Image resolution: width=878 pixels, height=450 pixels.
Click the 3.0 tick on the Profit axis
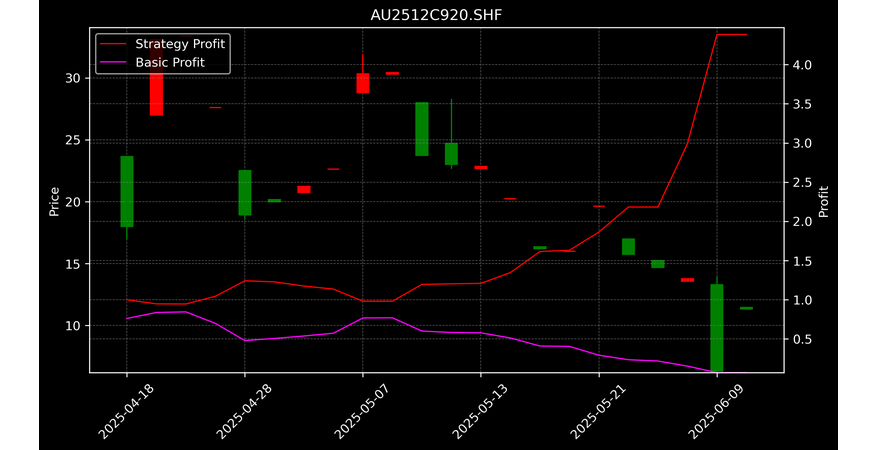[x=802, y=143]
